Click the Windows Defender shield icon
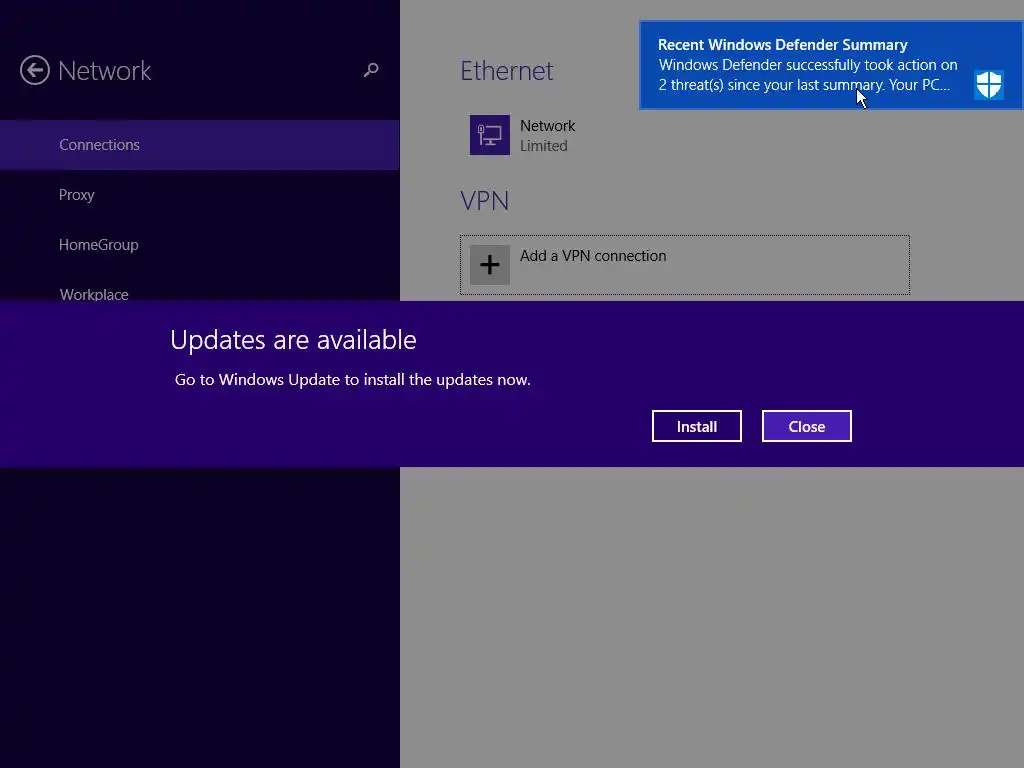Screen dimensions: 1024x768 989,84
